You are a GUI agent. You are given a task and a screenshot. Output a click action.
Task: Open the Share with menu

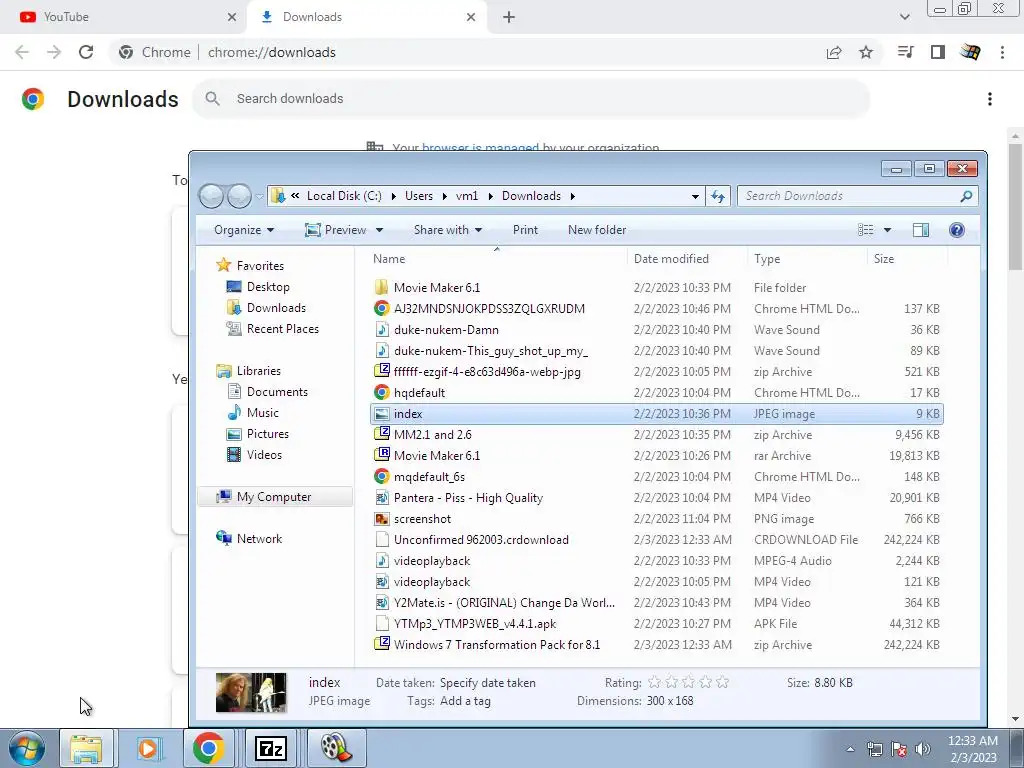tap(448, 230)
